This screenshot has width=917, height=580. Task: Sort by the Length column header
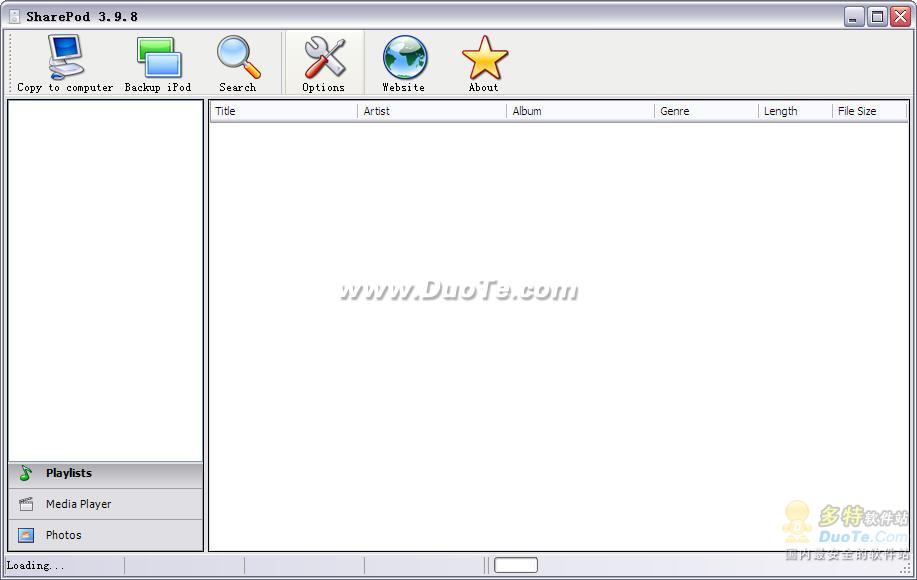coord(794,111)
